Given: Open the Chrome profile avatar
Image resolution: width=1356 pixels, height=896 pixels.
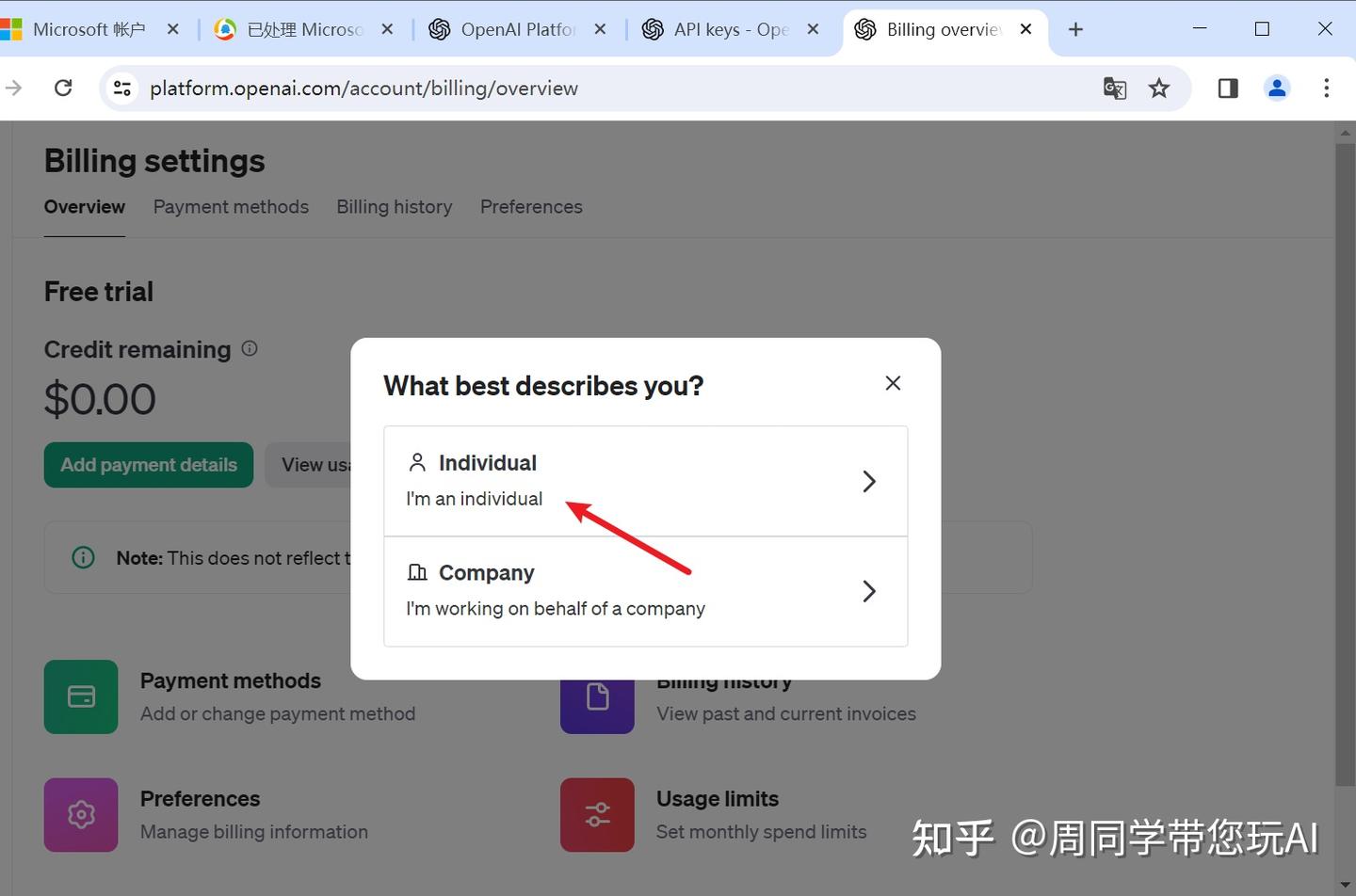Looking at the screenshot, I should 1277,88.
